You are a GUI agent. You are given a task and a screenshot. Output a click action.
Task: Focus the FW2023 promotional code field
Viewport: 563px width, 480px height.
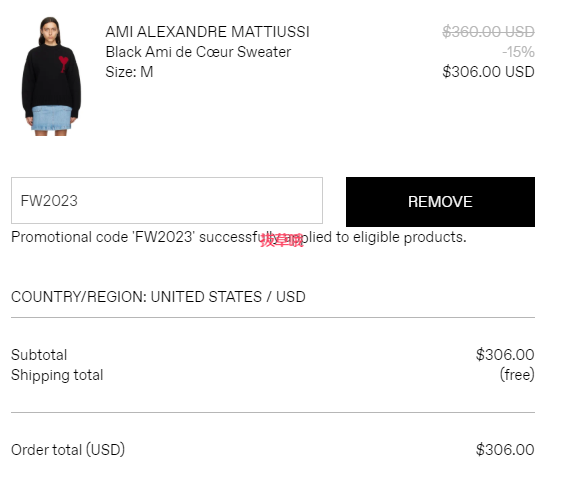coord(167,200)
